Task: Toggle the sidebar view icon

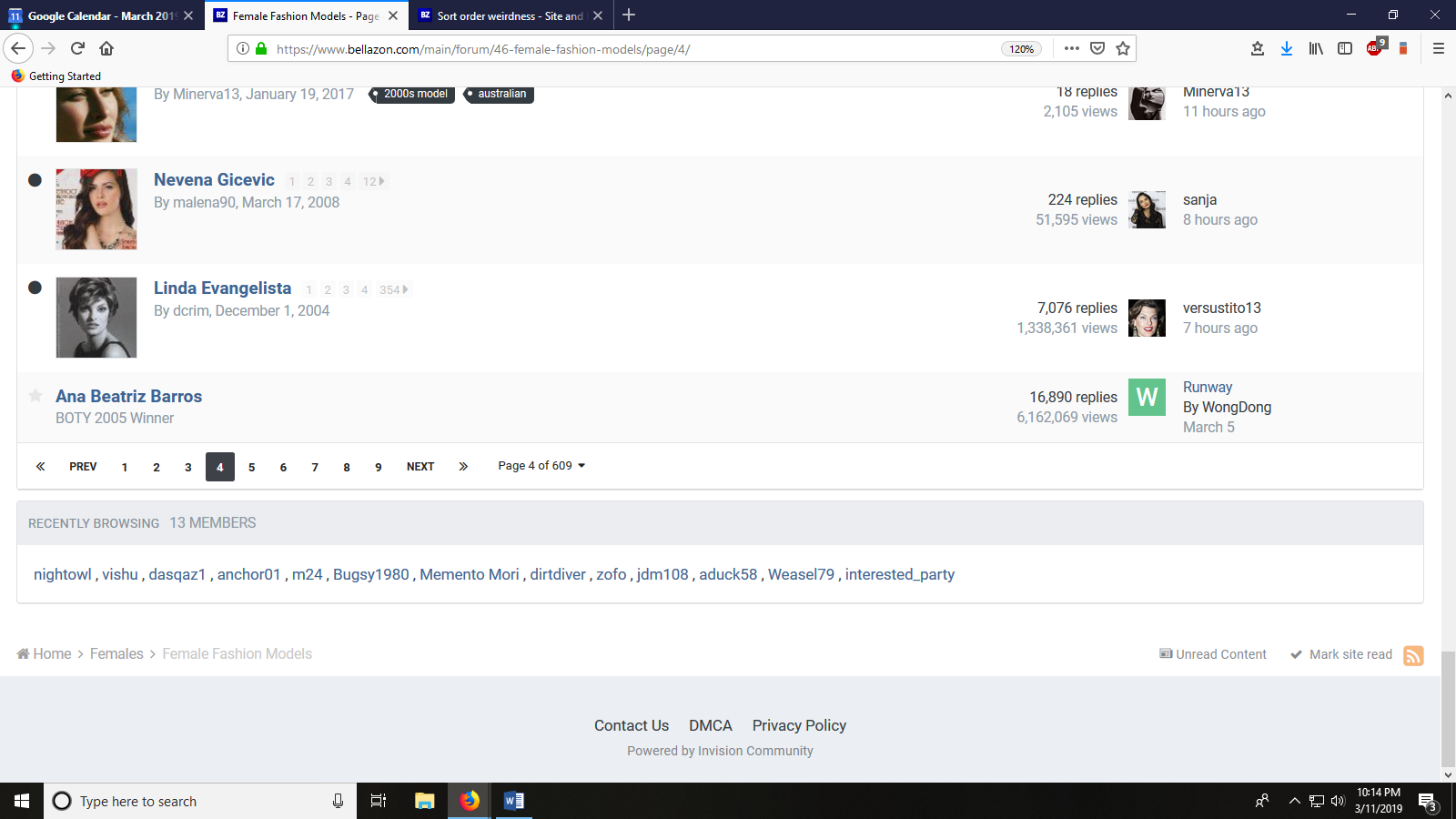Action: (x=1345, y=49)
